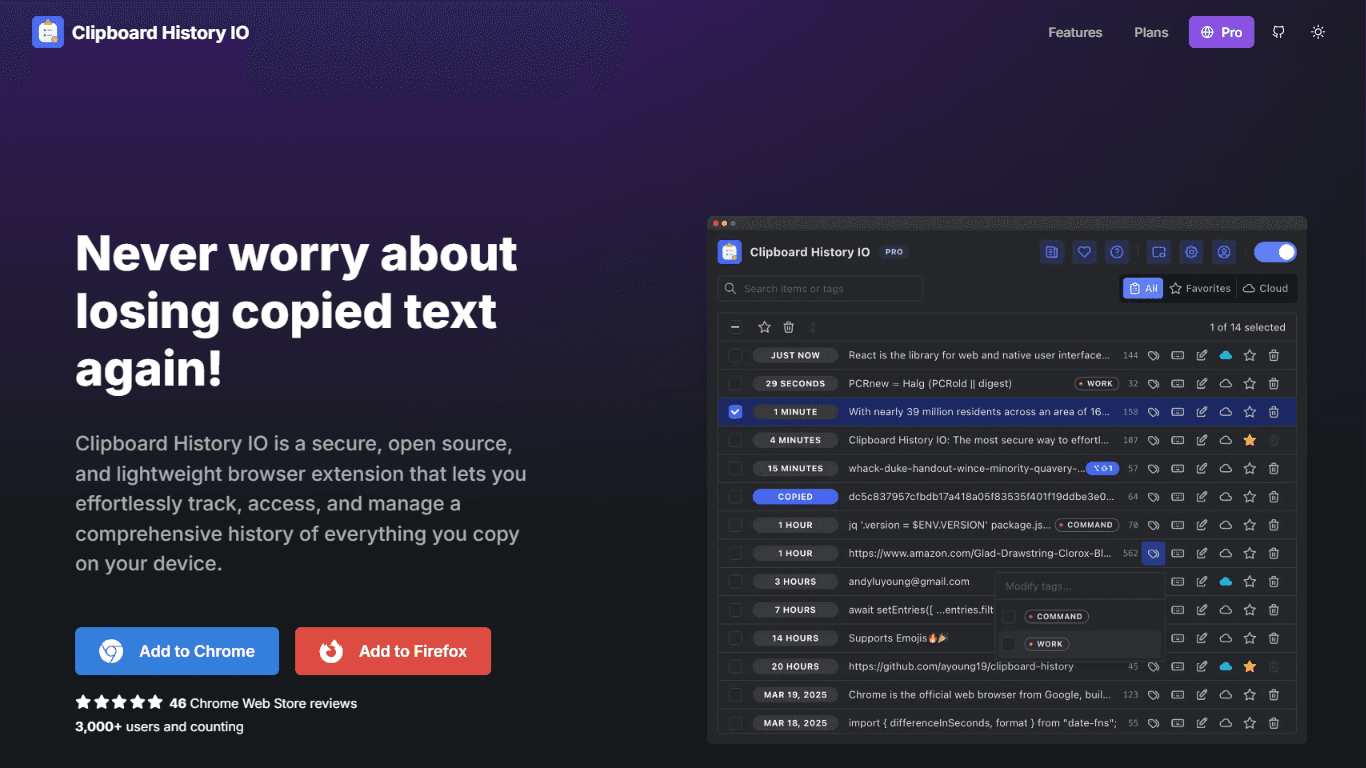This screenshot has width=1366, height=768.
Task: Click the 'Modify tags...' input in popup
Action: coord(1080,586)
